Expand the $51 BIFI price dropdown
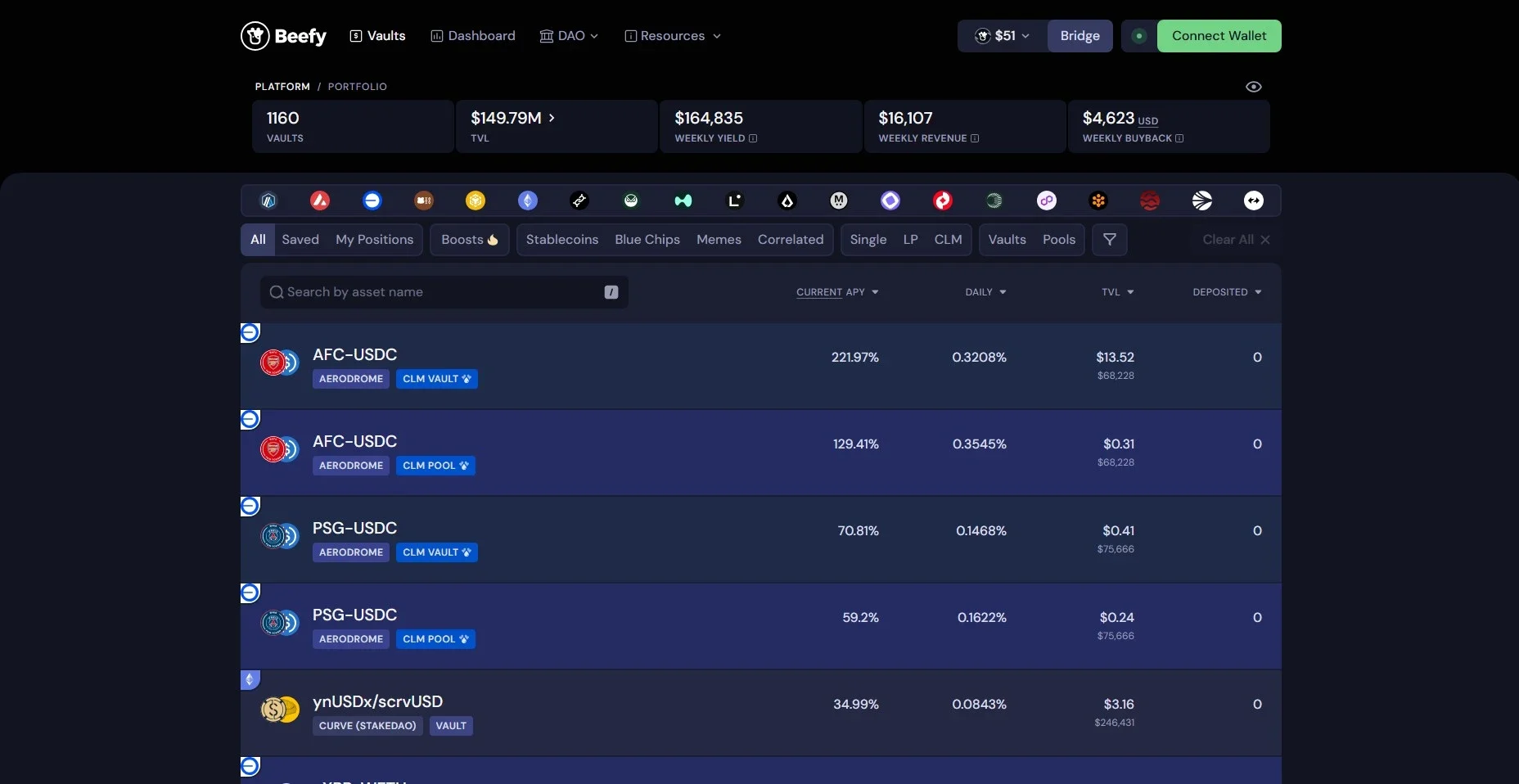1519x784 pixels. tap(1003, 36)
